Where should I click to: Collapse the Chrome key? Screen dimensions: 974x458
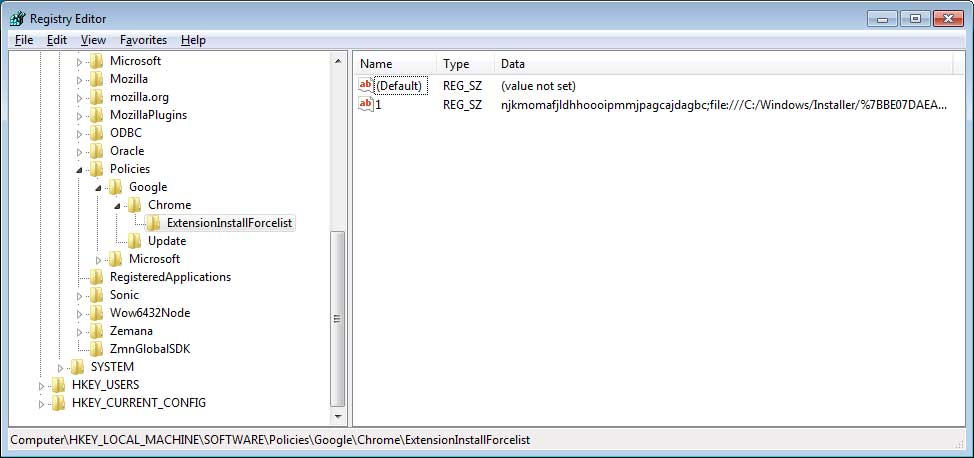(117, 206)
